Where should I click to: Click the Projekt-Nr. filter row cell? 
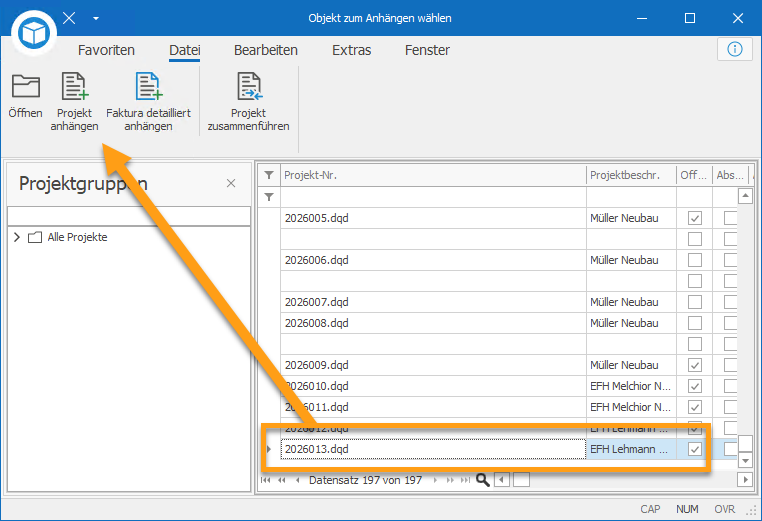[433, 197]
